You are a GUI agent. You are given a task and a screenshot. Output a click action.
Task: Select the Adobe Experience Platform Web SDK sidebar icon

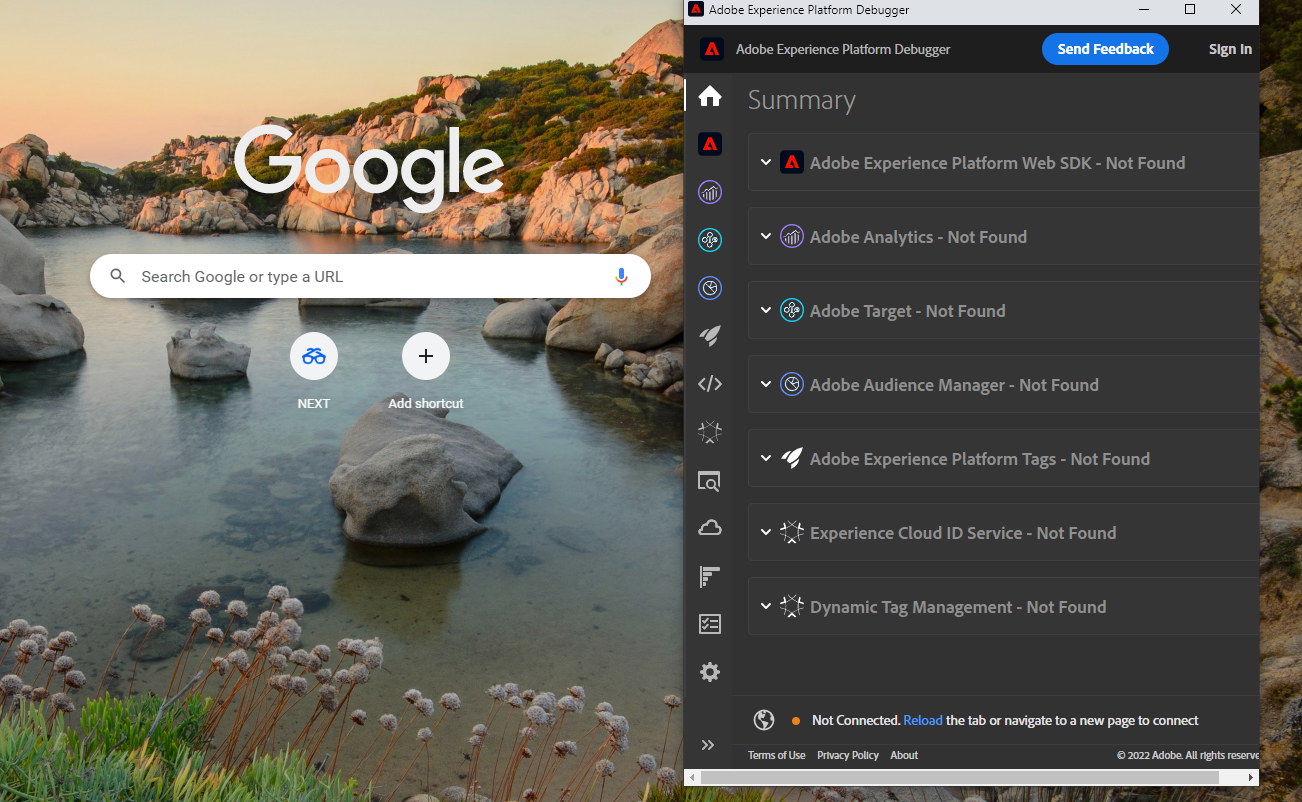tap(710, 144)
